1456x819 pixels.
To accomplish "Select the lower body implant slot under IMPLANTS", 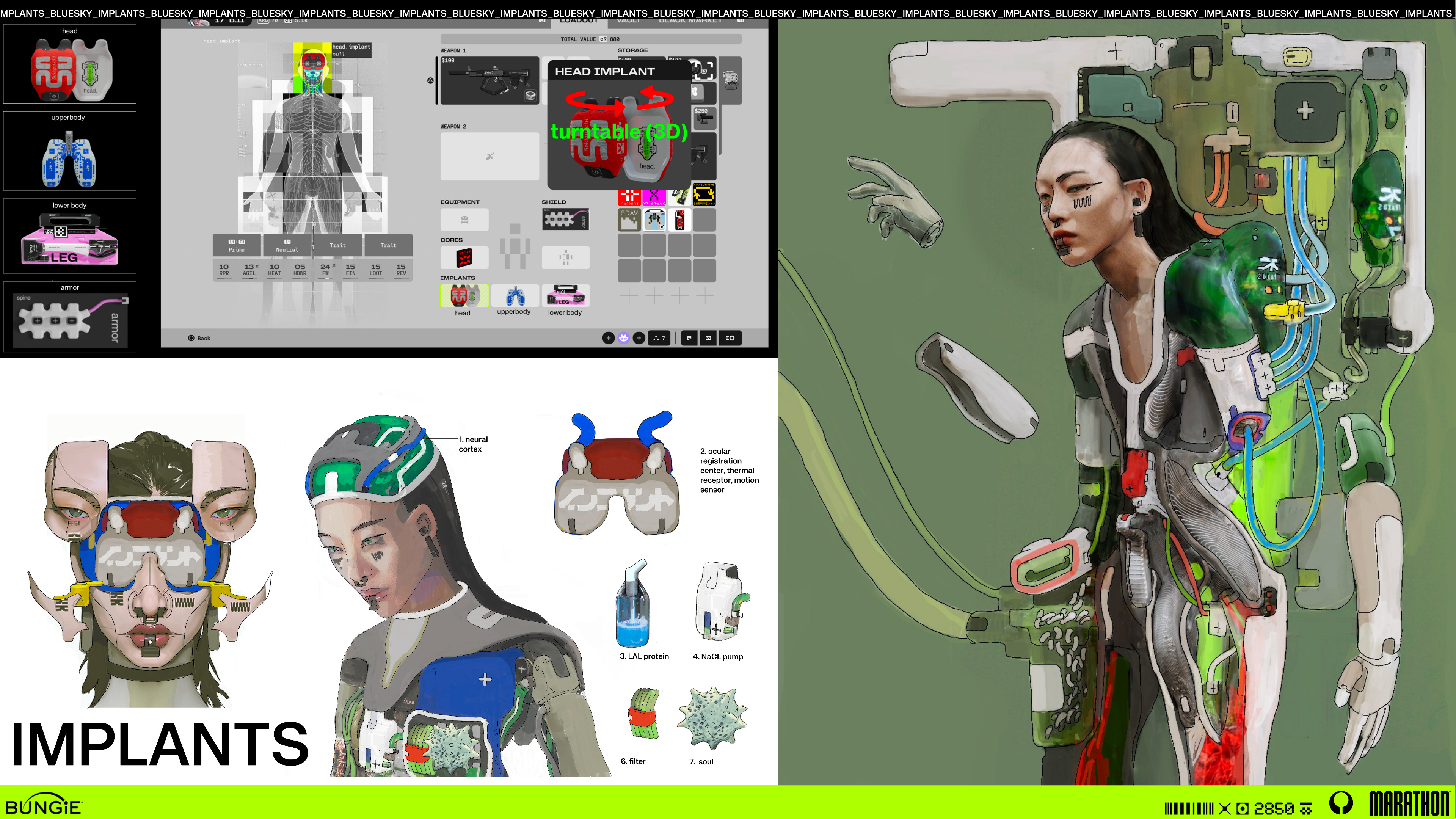I will coord(566,296).
